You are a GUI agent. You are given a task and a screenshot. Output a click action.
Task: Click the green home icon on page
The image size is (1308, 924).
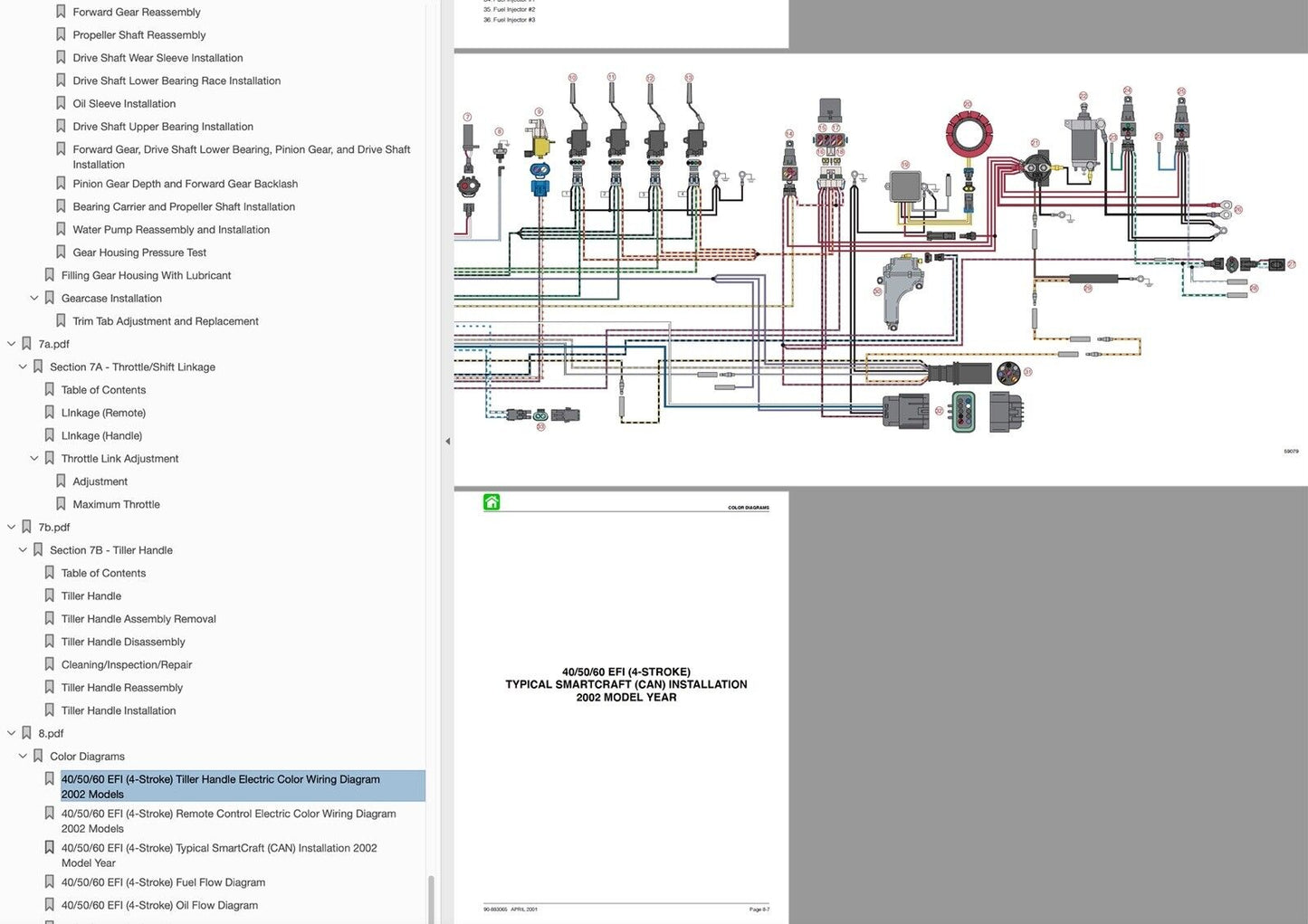(x=492, y=502)
